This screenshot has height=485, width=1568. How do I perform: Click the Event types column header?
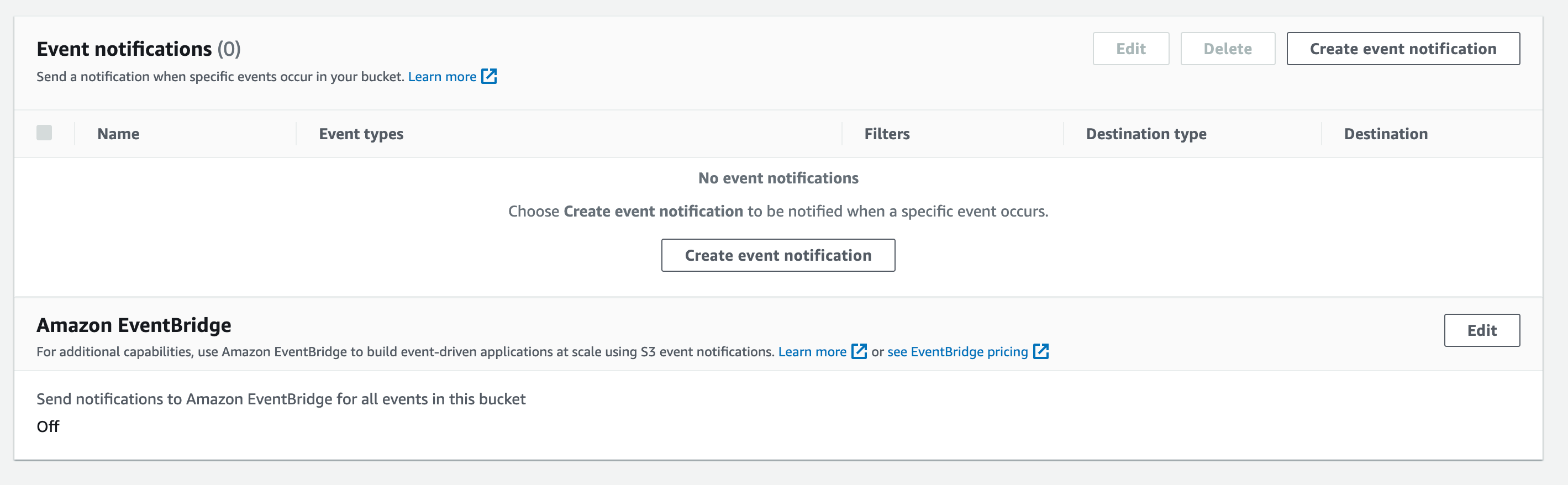(361, 134)
